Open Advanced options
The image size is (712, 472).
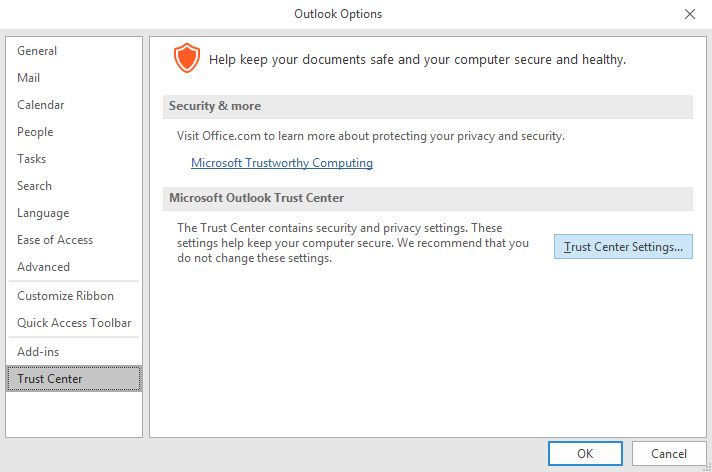(x=43, y=267)
